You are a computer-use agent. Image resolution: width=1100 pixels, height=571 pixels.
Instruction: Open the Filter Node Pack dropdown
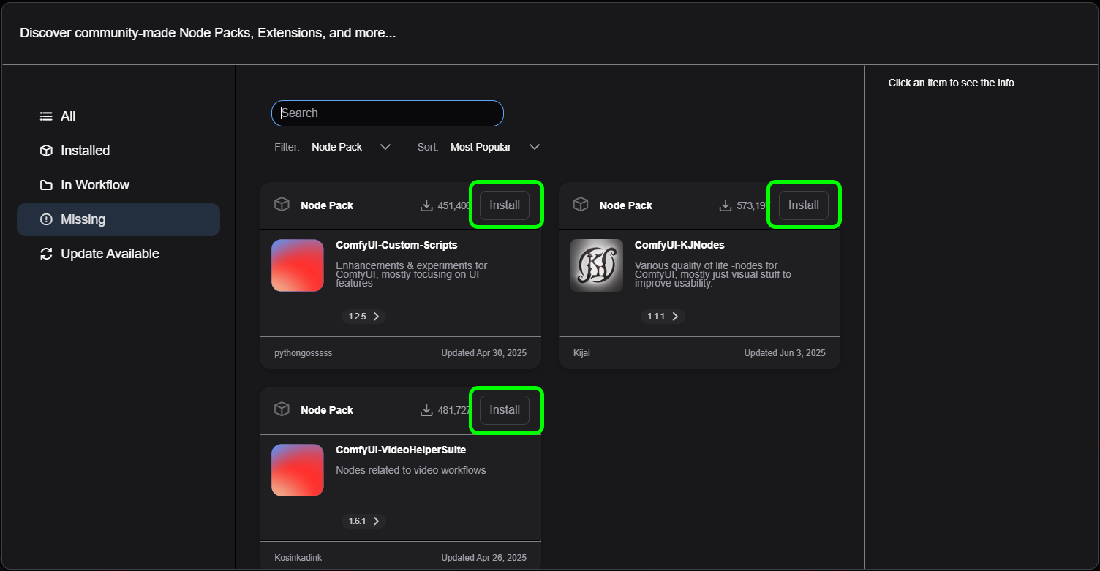point(350,147)
